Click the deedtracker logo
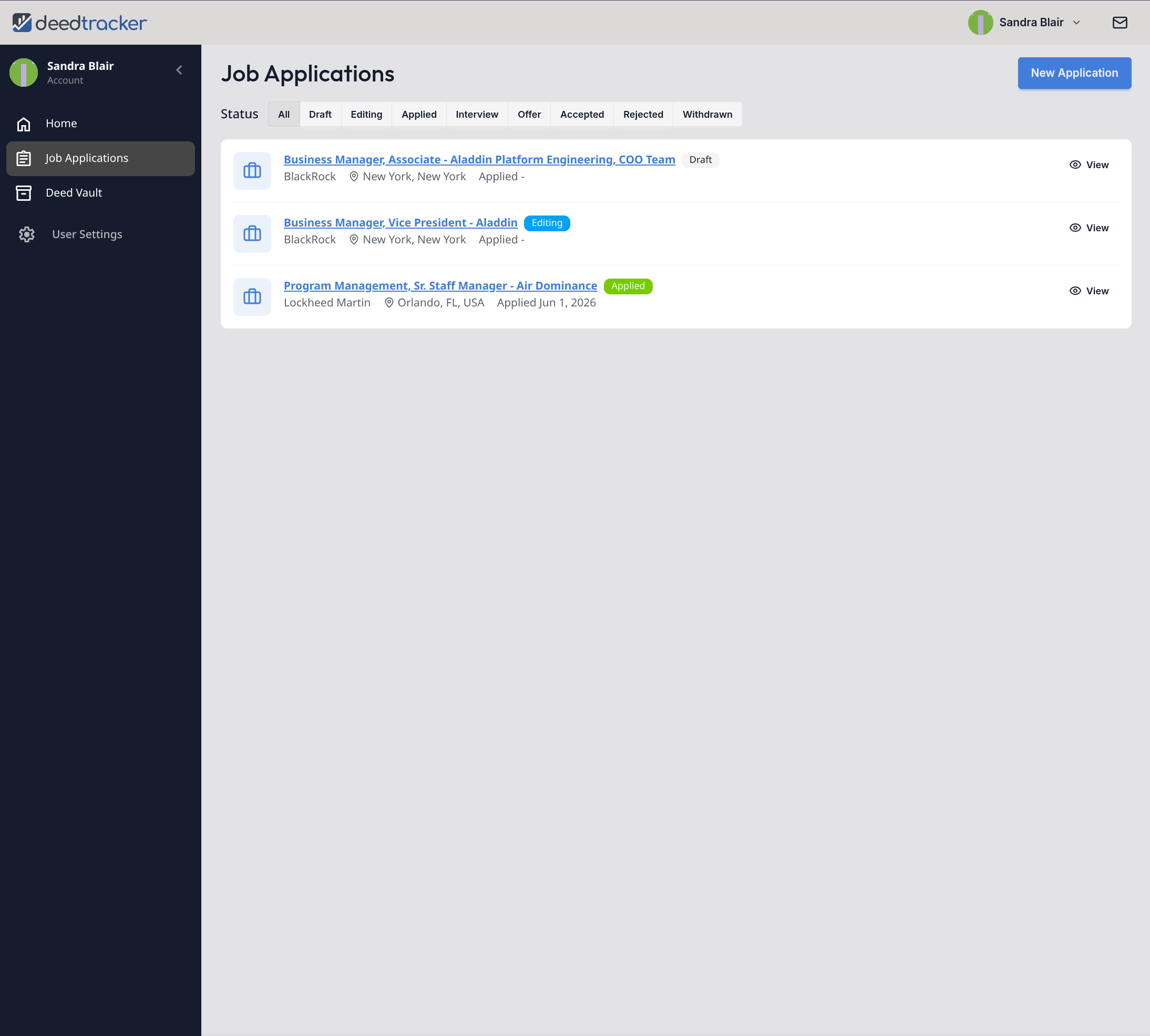Viewport: 1150px width, 1036px height. [79, 23]
